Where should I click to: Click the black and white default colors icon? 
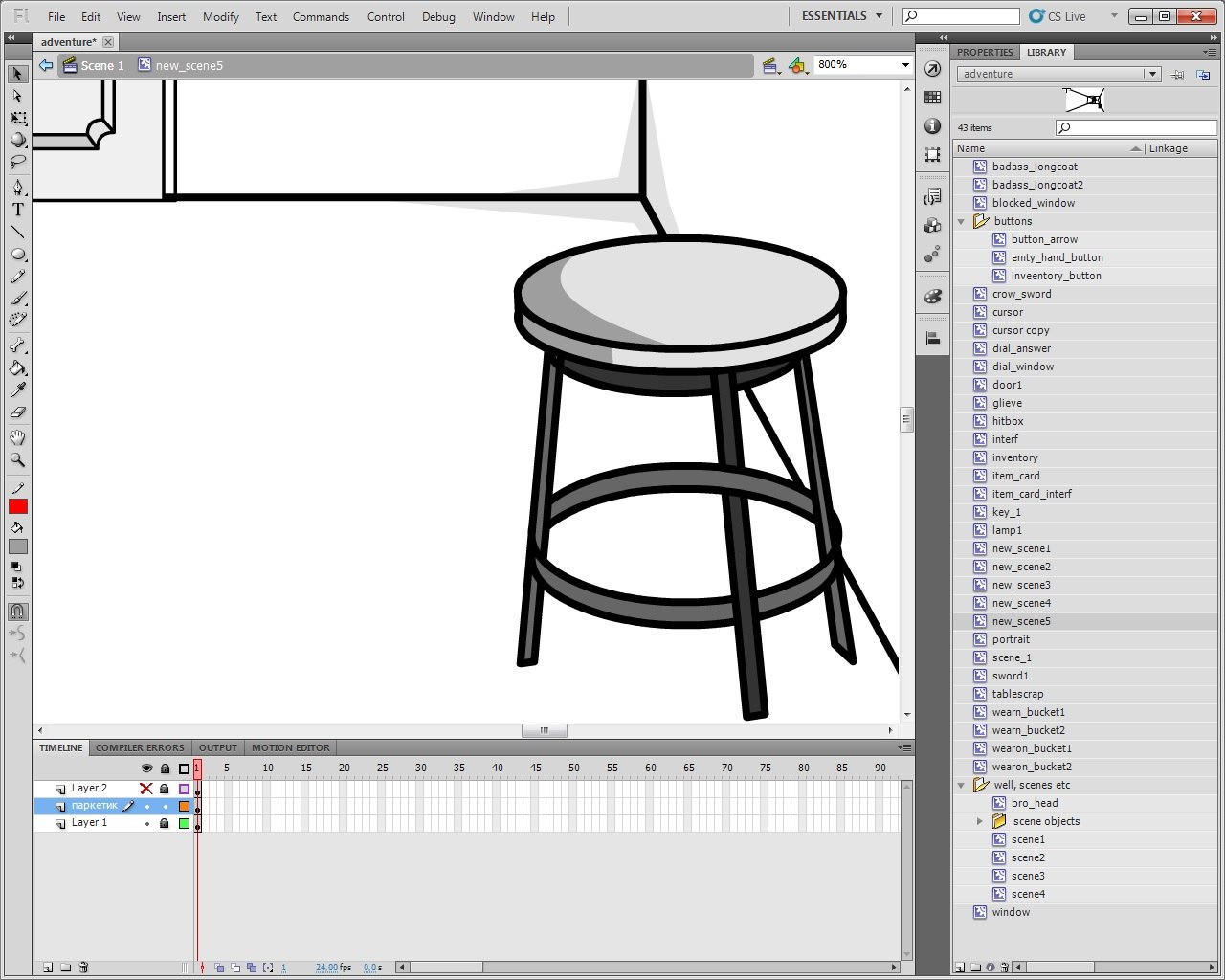click(x=16, y=567)
